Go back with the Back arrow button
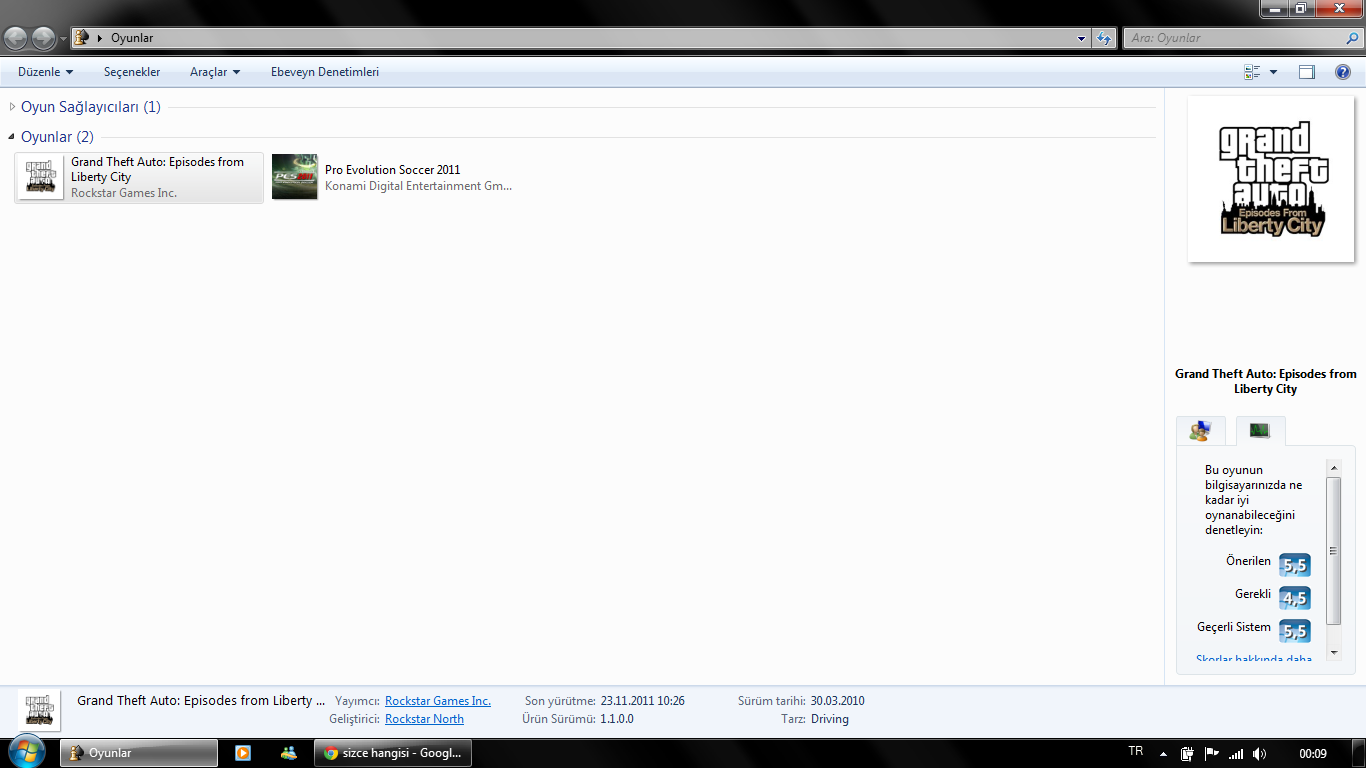1366x768 pixels. click(16, 38)
